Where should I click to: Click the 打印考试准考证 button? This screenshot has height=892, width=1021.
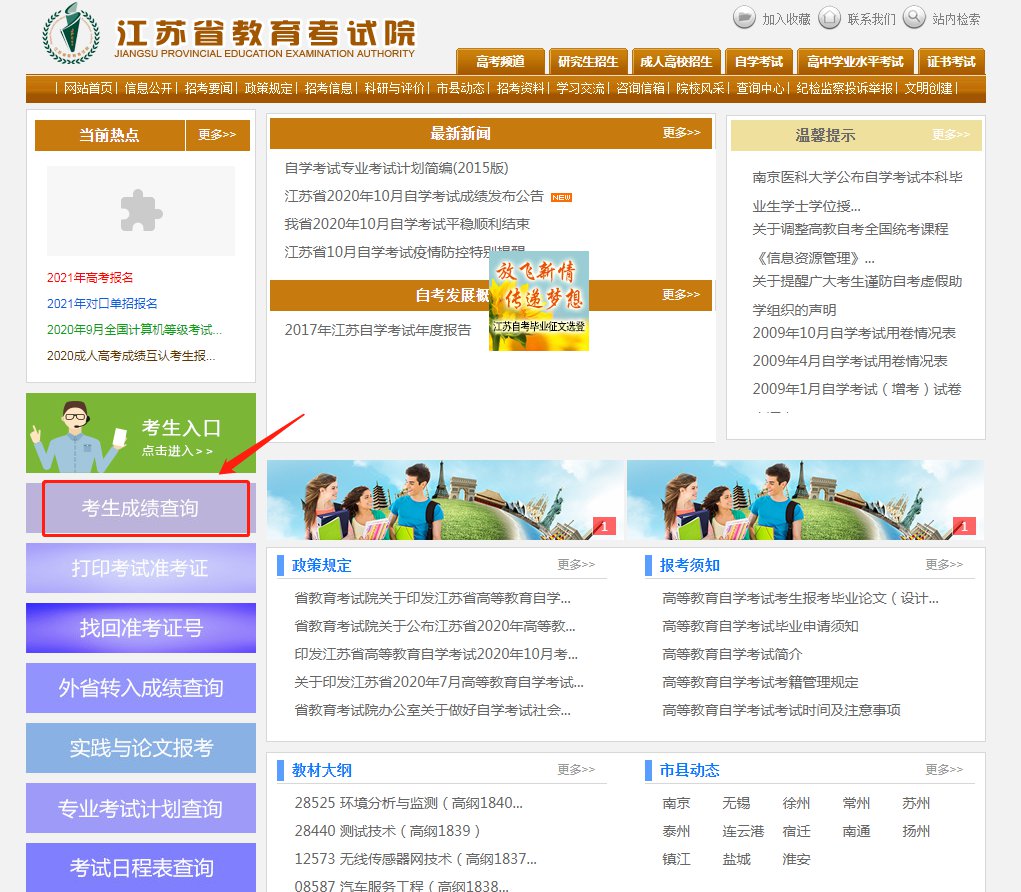click(140, 568)
